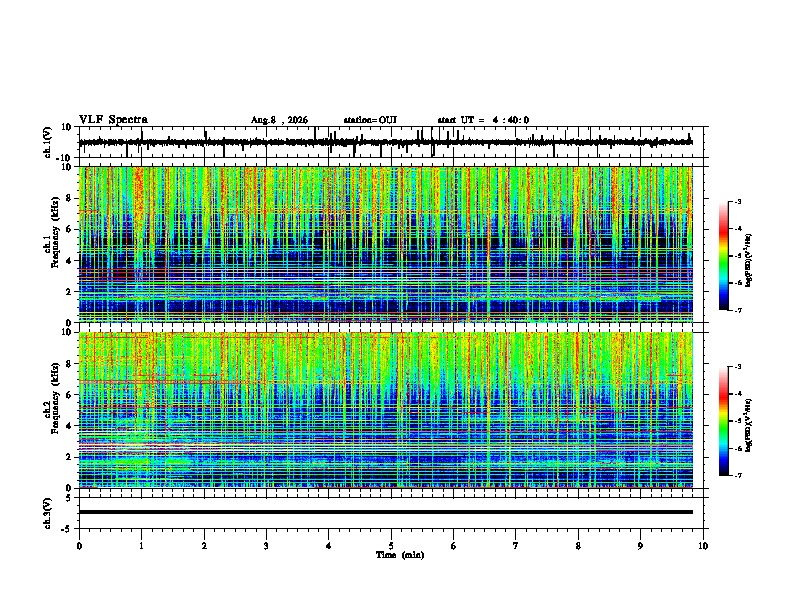
Task: Click the ch.1 color bar "log(PSD)" label
Action: (x=749, y=260)
